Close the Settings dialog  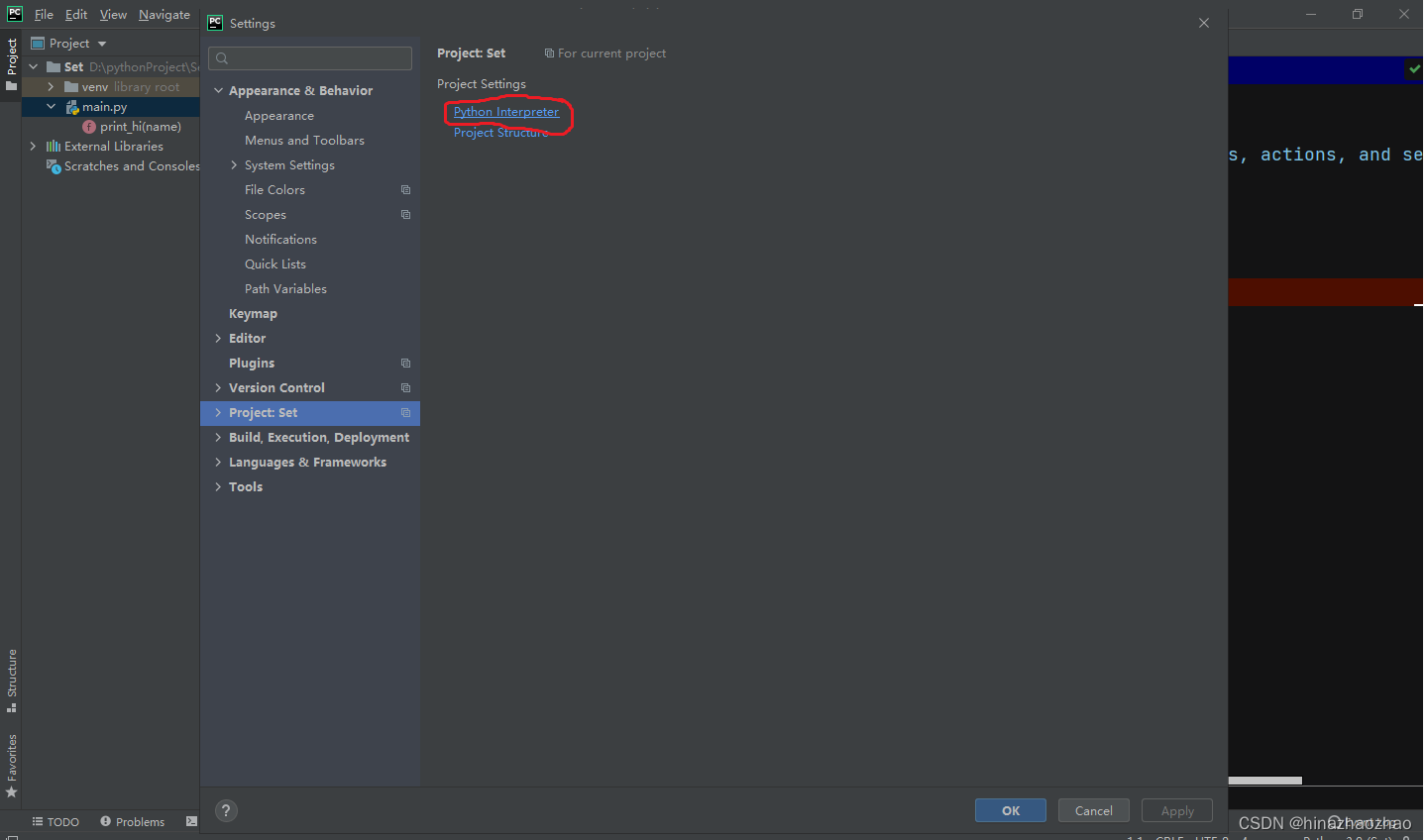click(1204, 23)
